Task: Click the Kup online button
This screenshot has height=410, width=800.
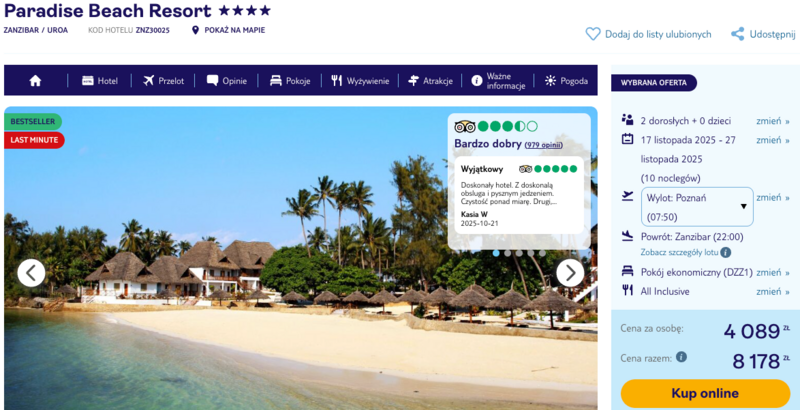Action: [705, 393]
